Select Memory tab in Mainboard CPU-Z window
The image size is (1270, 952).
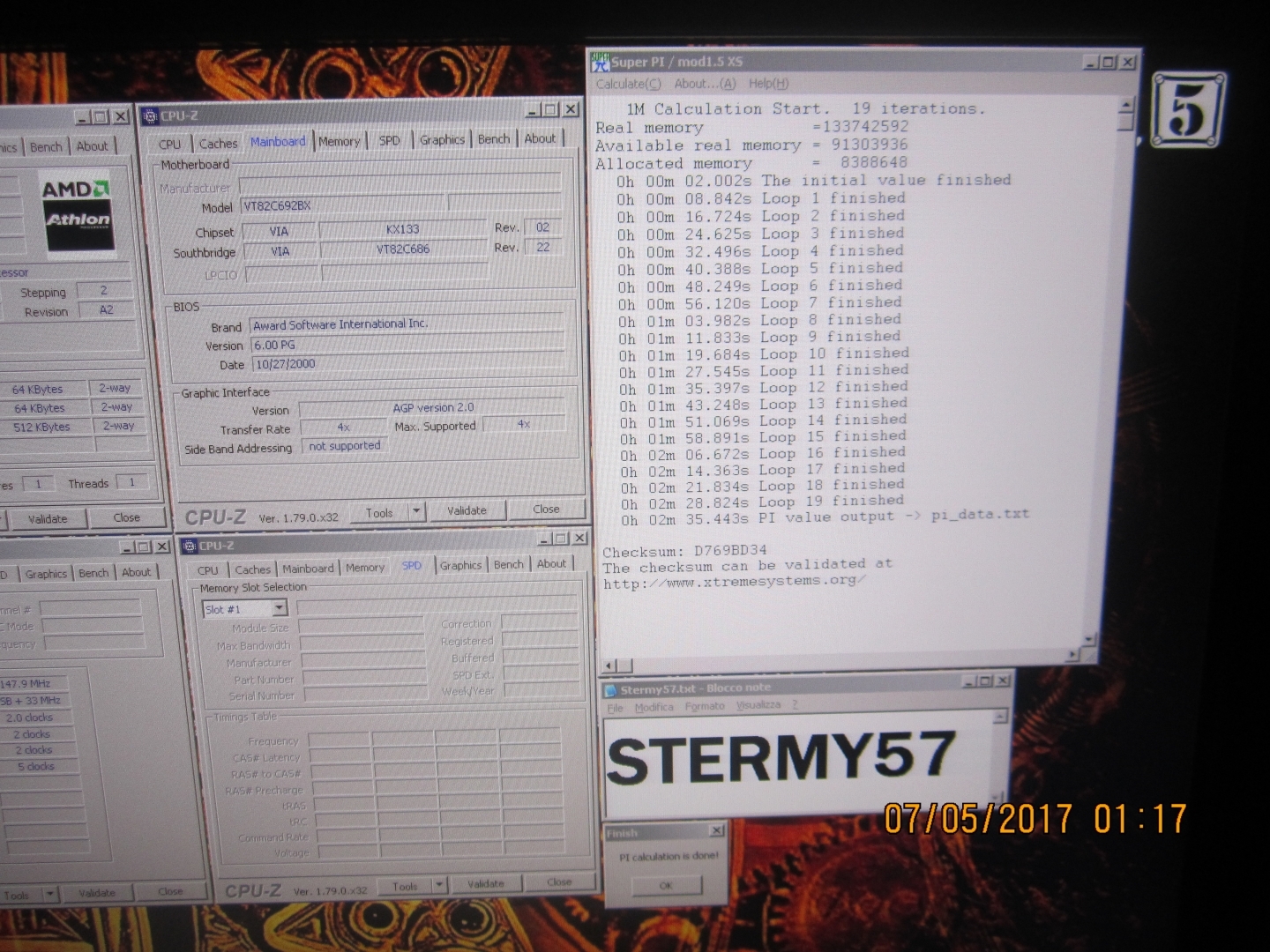339,141
